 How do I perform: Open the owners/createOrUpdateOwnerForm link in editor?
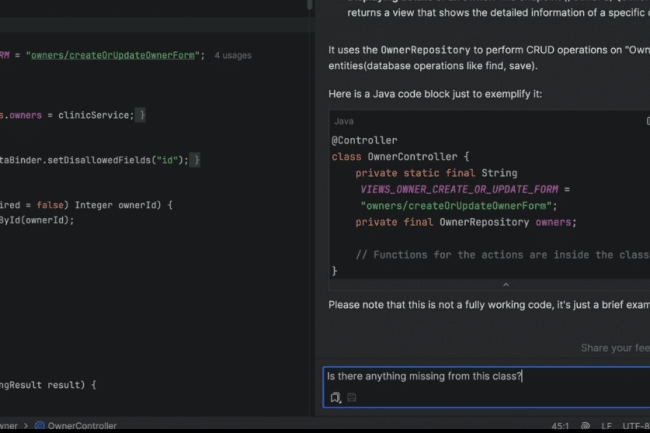click(x=113, y=55)
